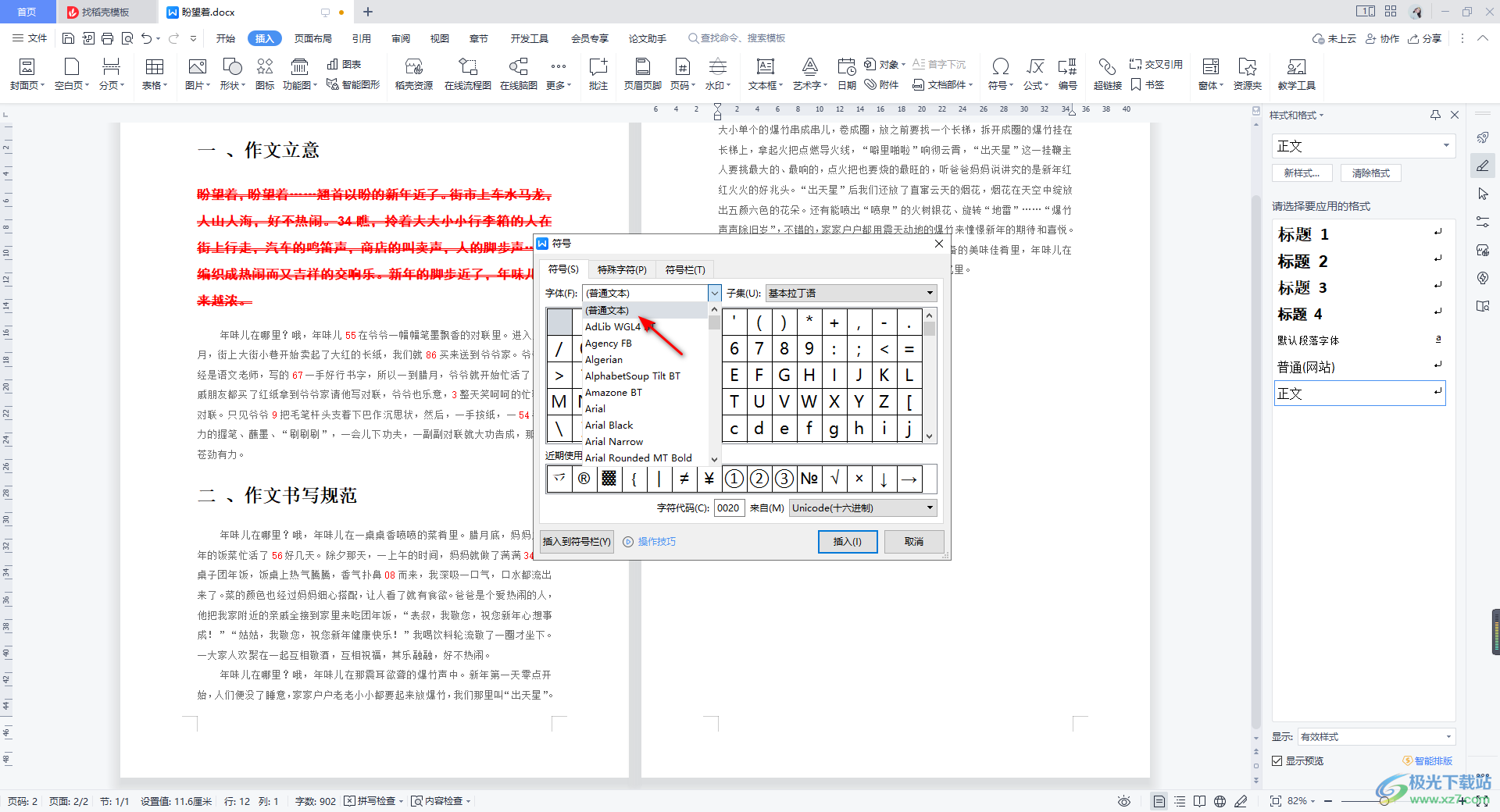Open the picture (图片) insert tool

click(x=197, y=74)
